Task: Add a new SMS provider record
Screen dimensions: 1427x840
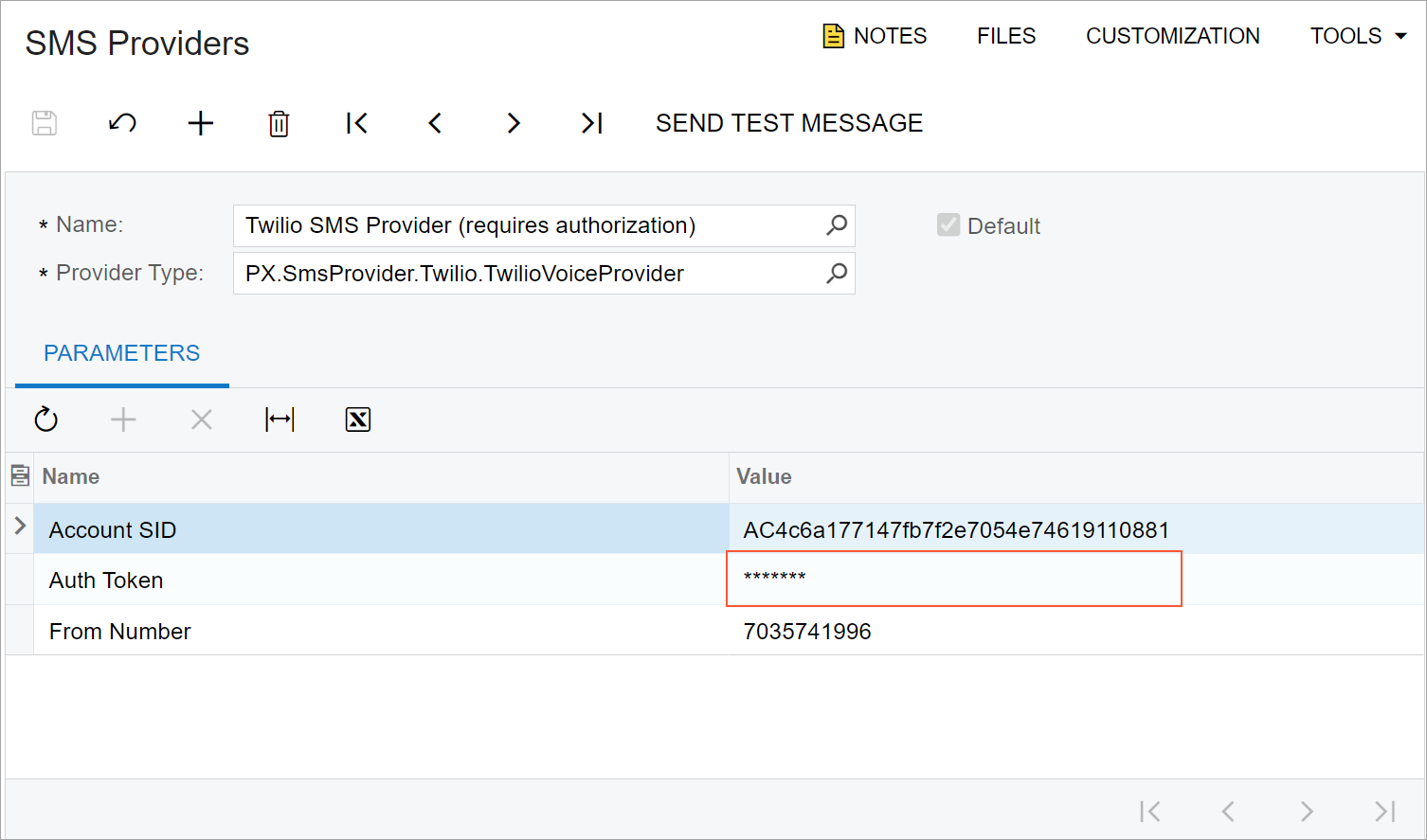Action: pyautogui.click(x=201, y=123)
